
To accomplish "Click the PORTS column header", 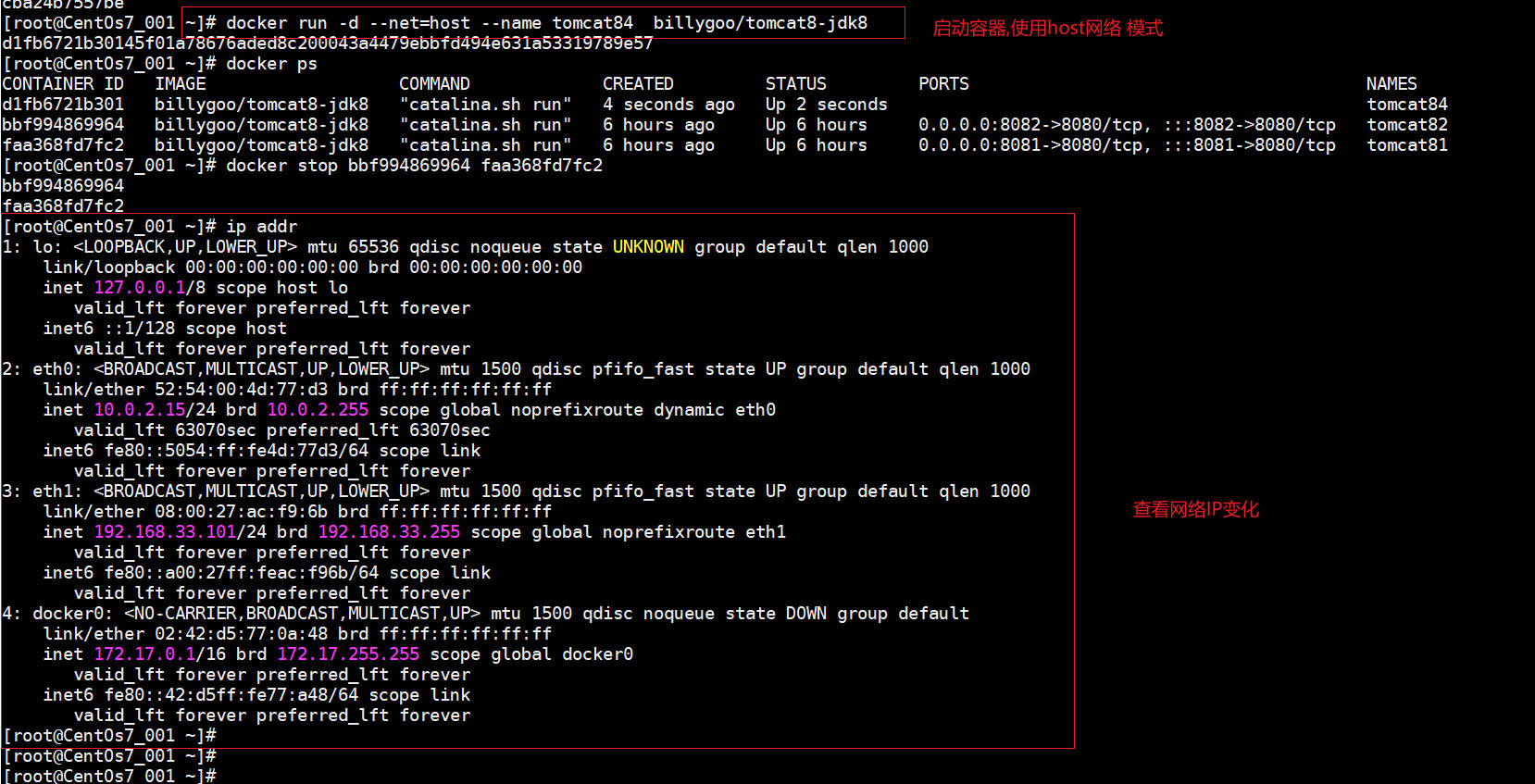I will 943,84.
